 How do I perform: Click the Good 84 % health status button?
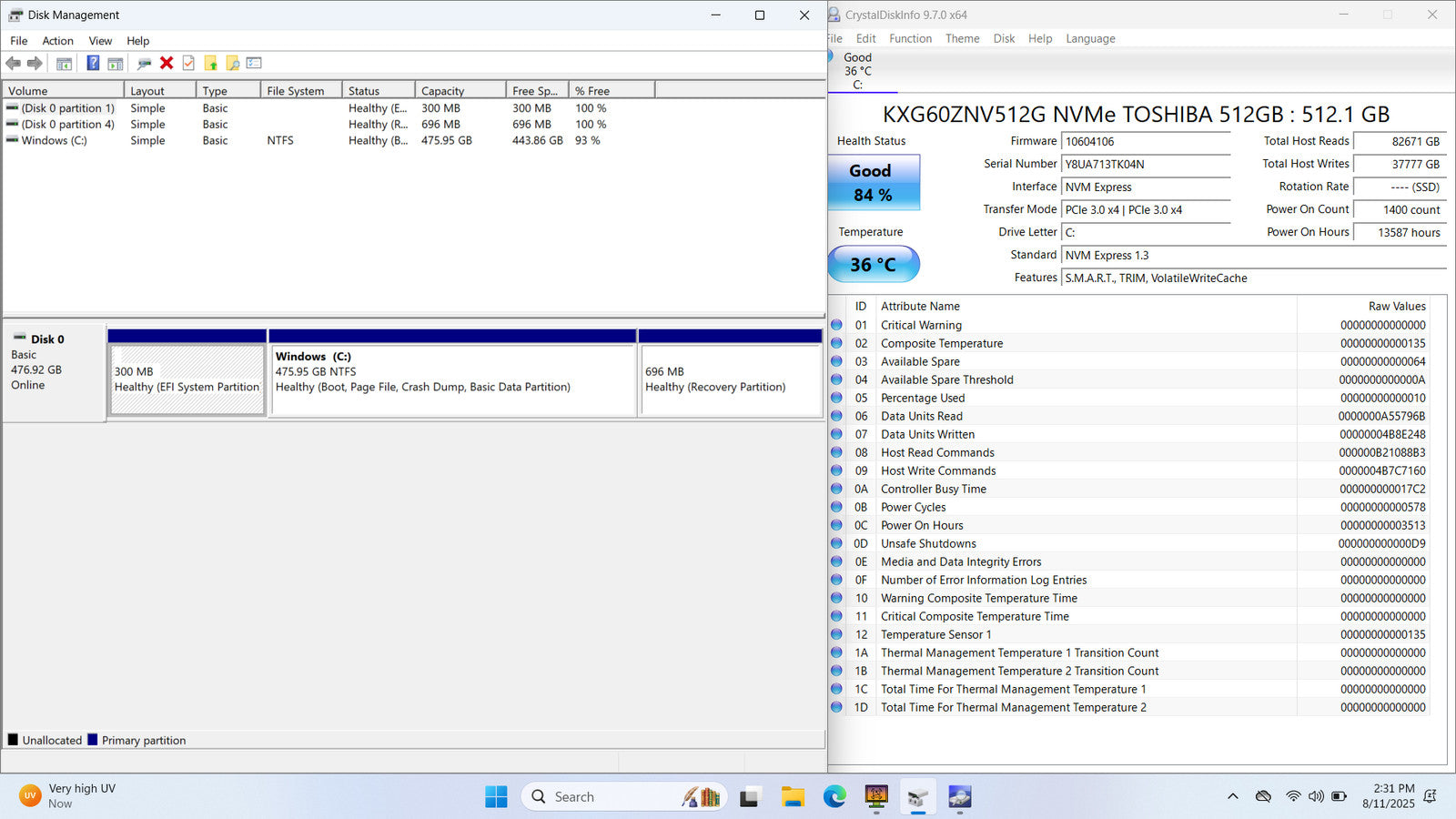coord(874,183)
